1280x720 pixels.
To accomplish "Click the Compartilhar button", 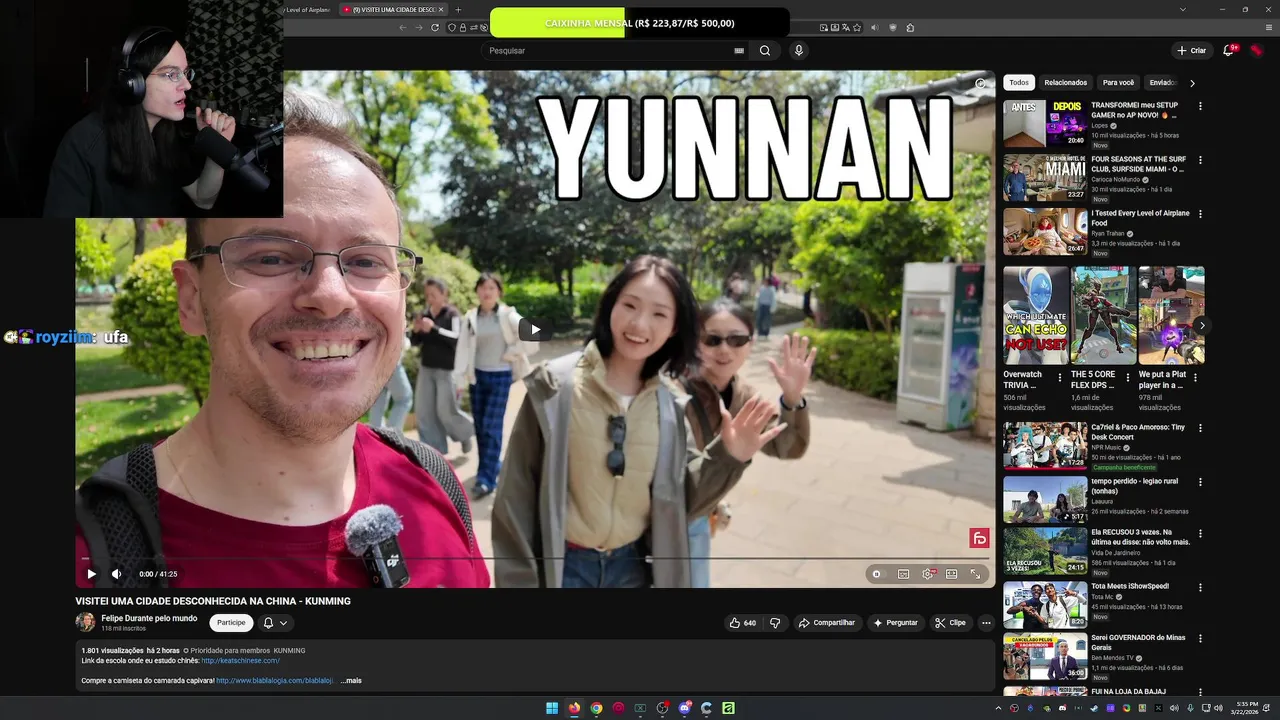I will click(x=826, y=623).
